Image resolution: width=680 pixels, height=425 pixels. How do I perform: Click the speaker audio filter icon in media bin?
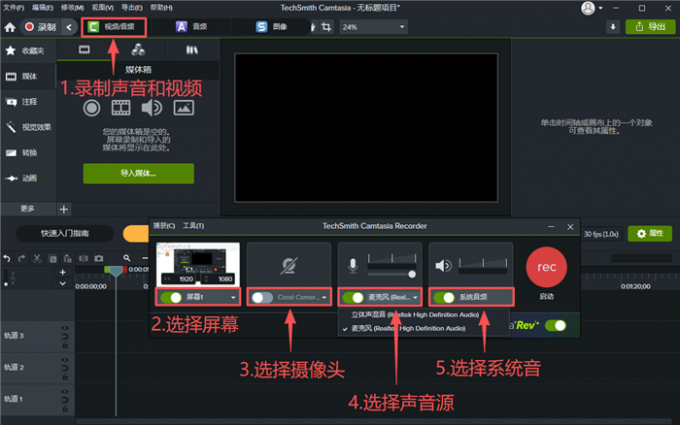[151, 108]
